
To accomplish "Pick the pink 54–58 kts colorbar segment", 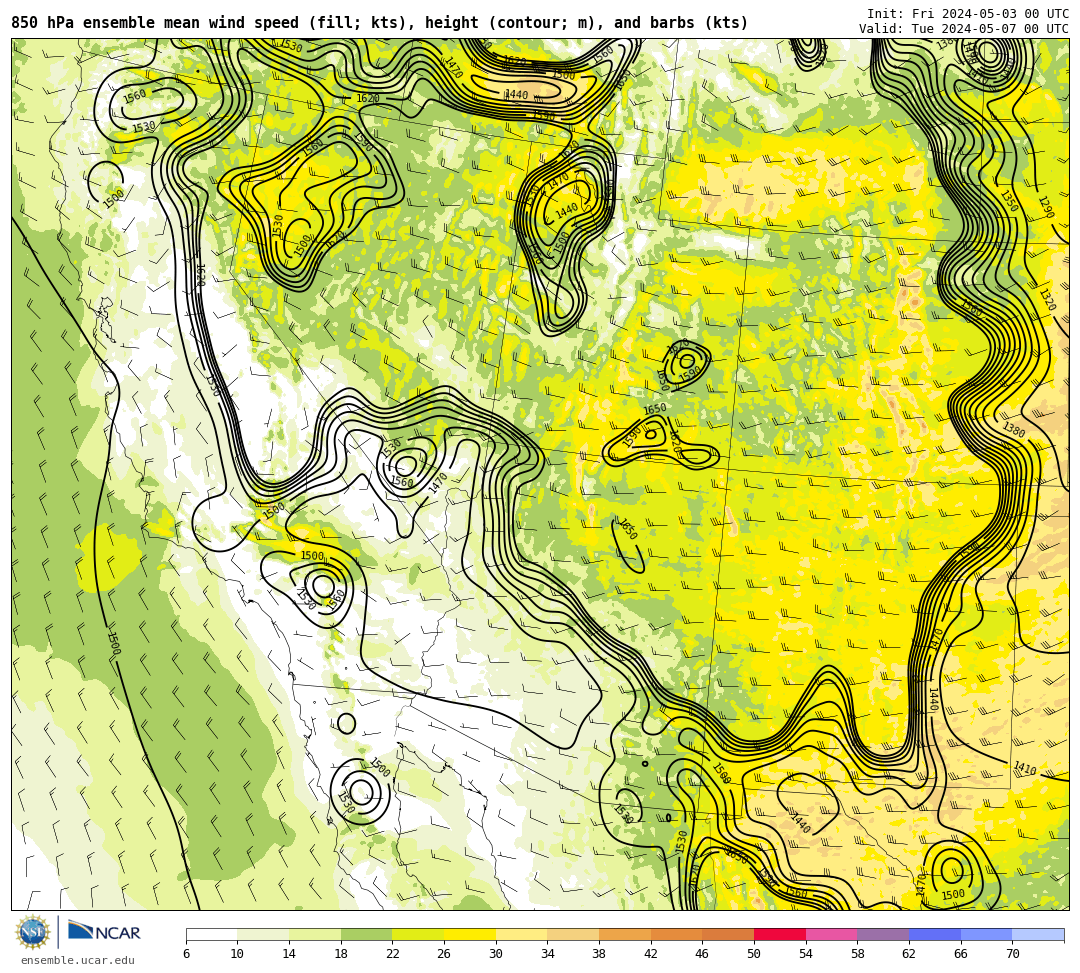I will point(831,934).
